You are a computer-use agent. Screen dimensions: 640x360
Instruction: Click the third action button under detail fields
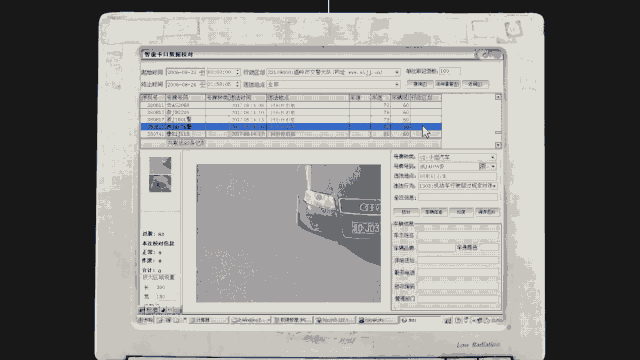click(461, 212)
